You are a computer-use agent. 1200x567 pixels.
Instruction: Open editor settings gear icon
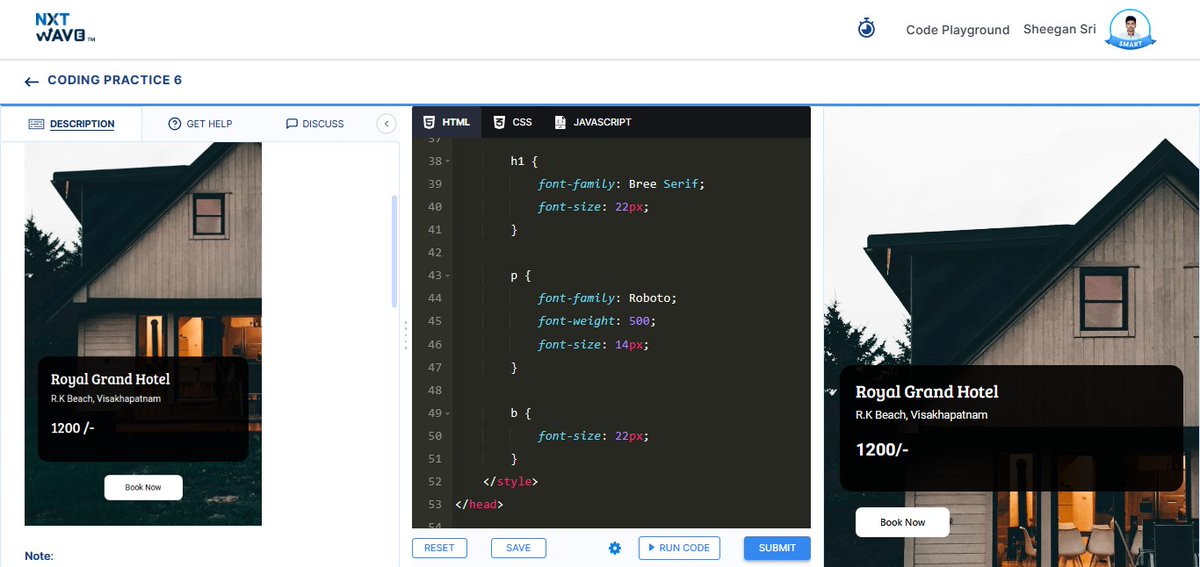(615, 548)
